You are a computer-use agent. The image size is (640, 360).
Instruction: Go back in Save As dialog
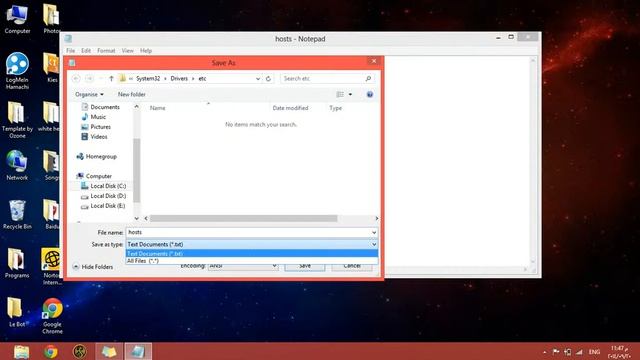(76, 78)
